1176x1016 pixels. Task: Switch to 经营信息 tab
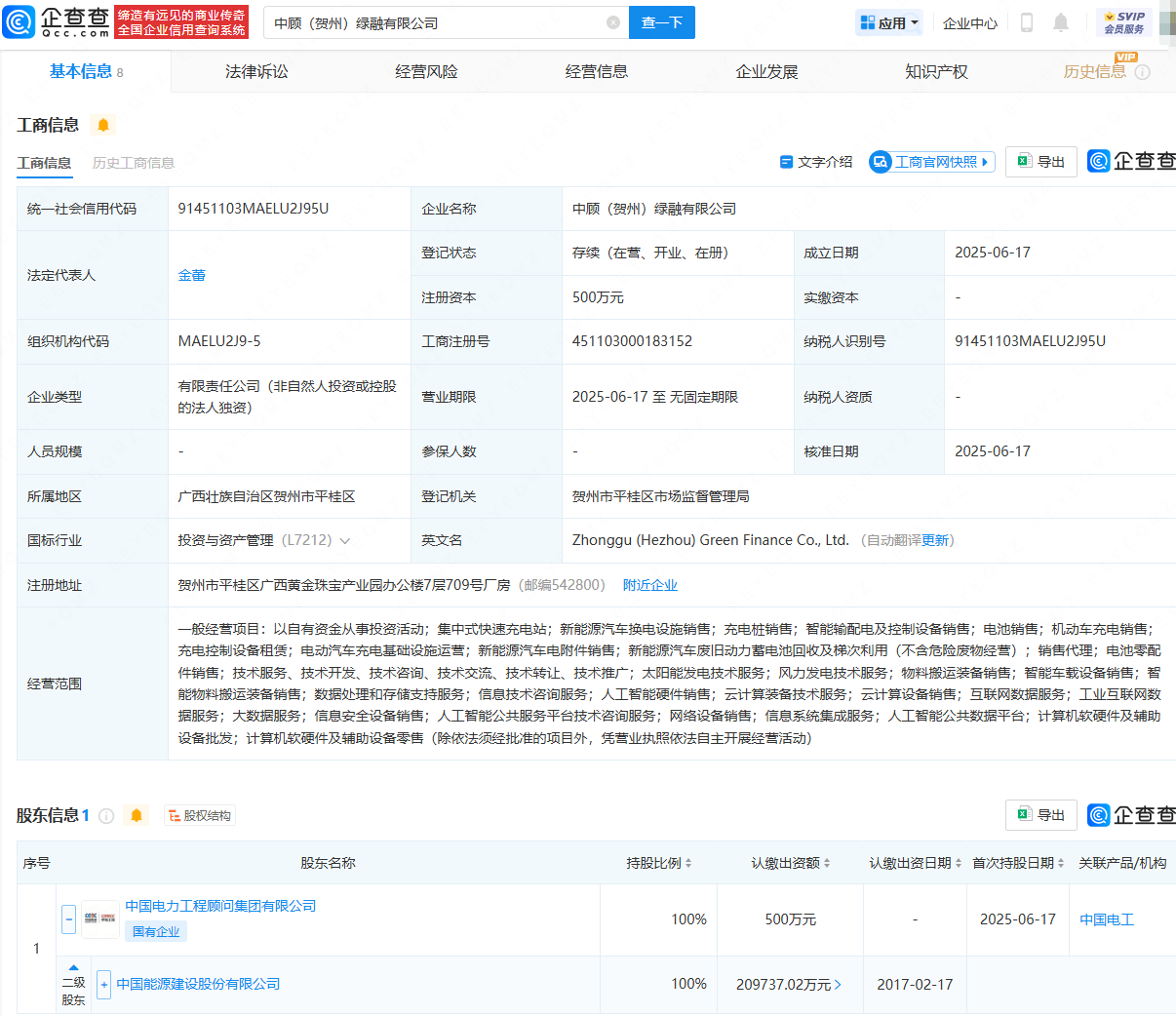pyautogui.click(x=597, y=71)
